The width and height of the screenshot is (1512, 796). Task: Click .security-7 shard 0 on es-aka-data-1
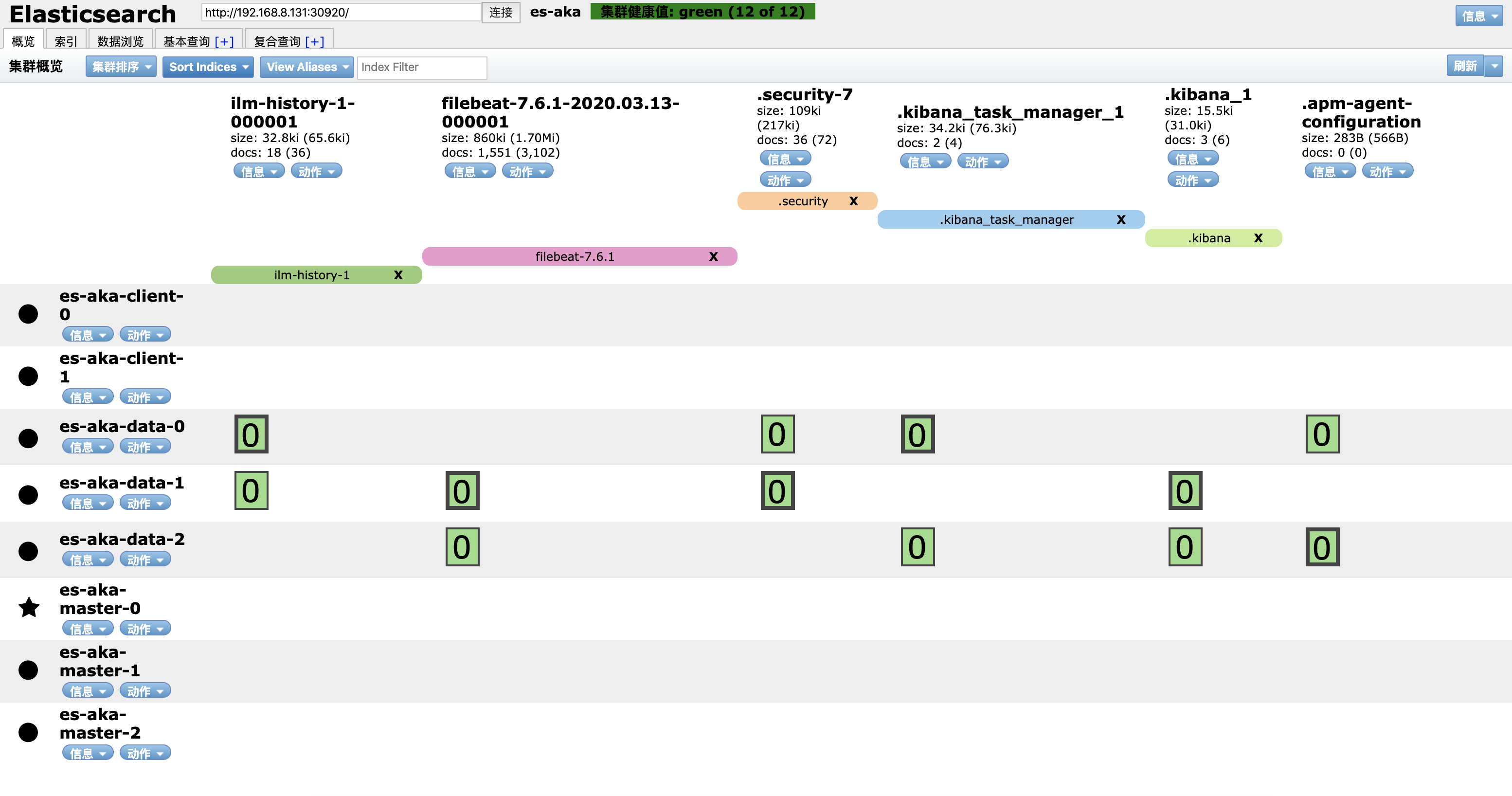click(x=777, y=491)
